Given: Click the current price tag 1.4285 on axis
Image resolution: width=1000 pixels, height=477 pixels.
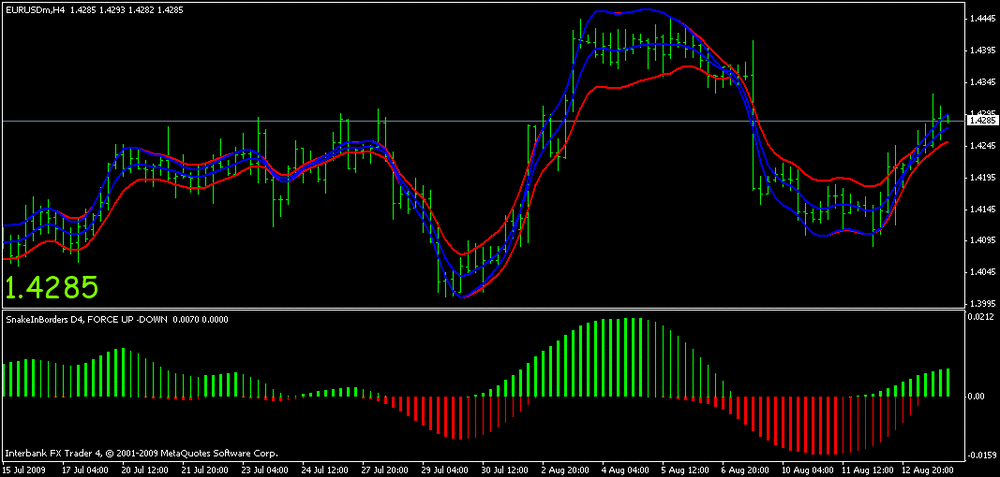Looking at the screenshot, I should (982, 120).
